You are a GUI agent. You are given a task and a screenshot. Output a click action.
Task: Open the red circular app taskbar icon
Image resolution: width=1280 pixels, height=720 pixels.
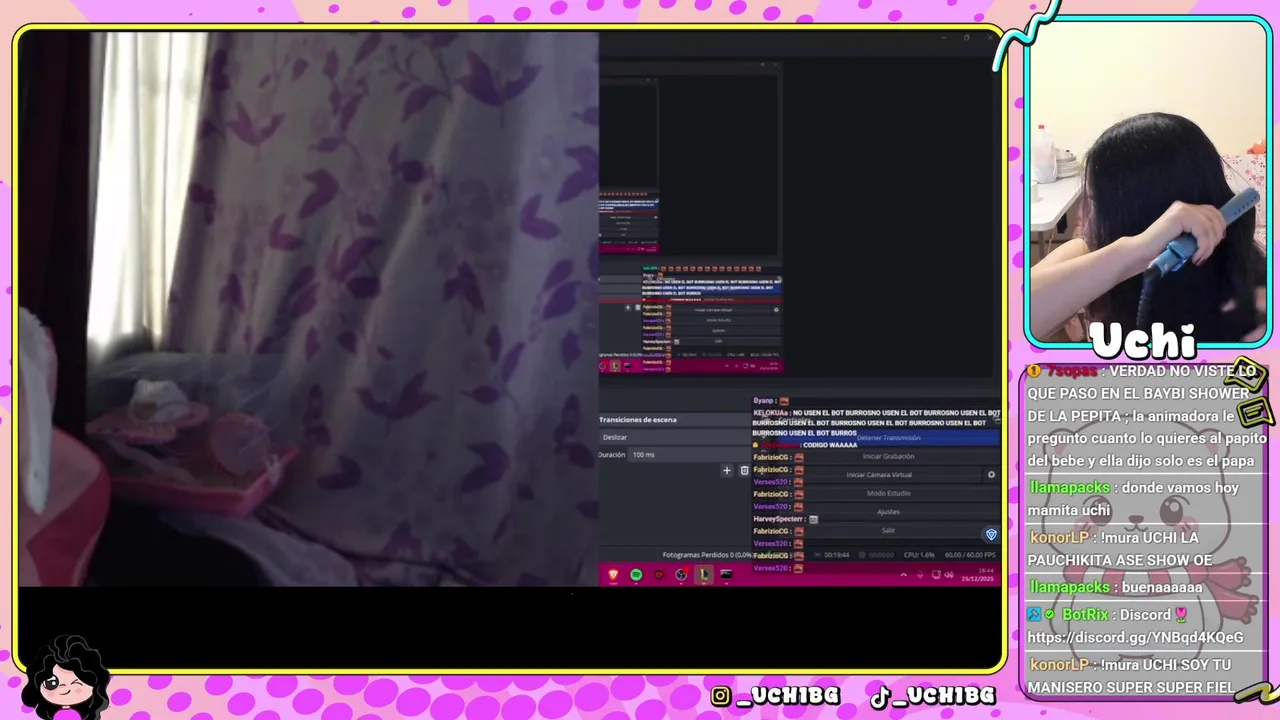[x=659, y=575]
